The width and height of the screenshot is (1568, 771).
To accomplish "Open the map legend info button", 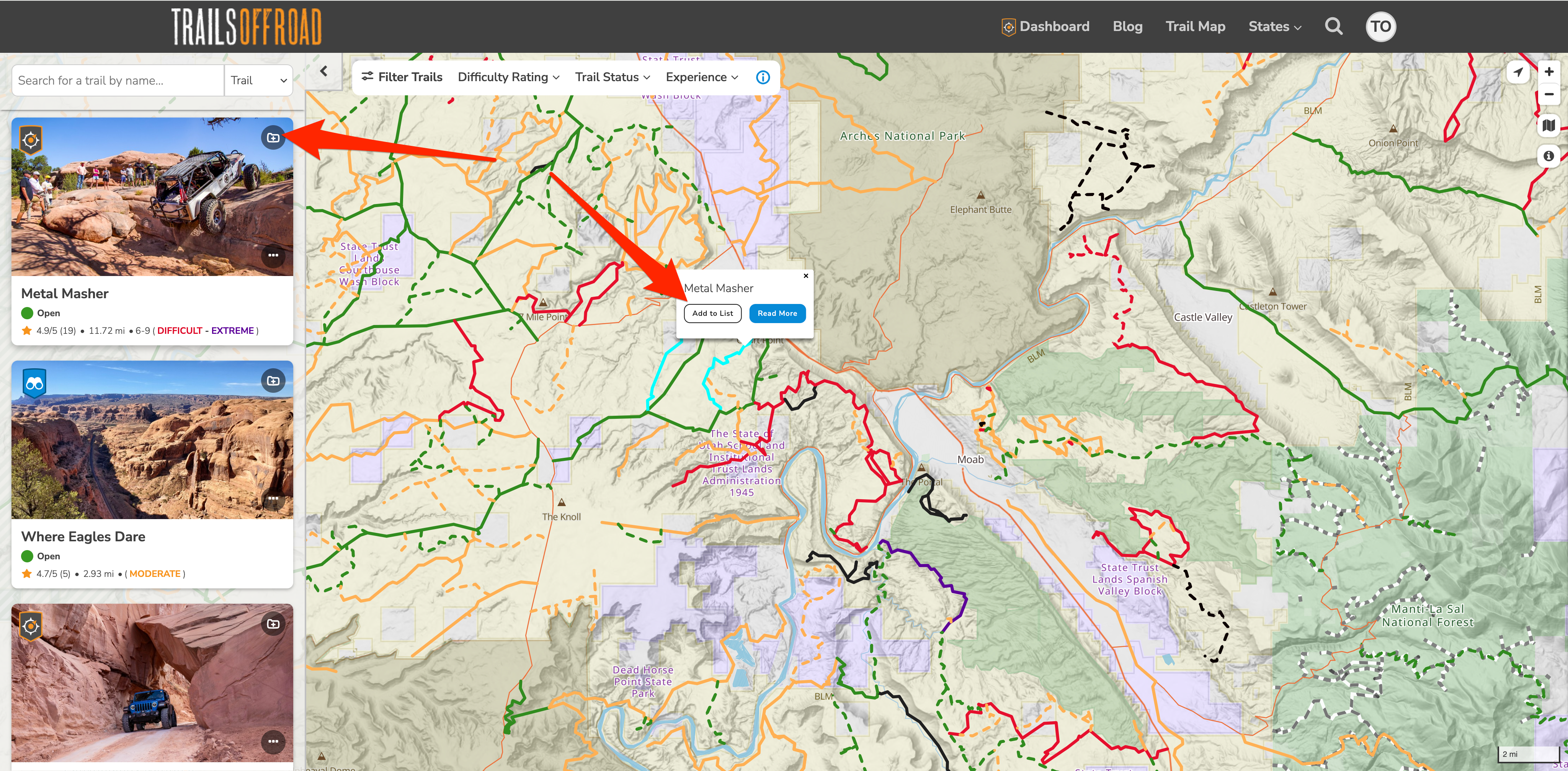I will [1548, 156].
